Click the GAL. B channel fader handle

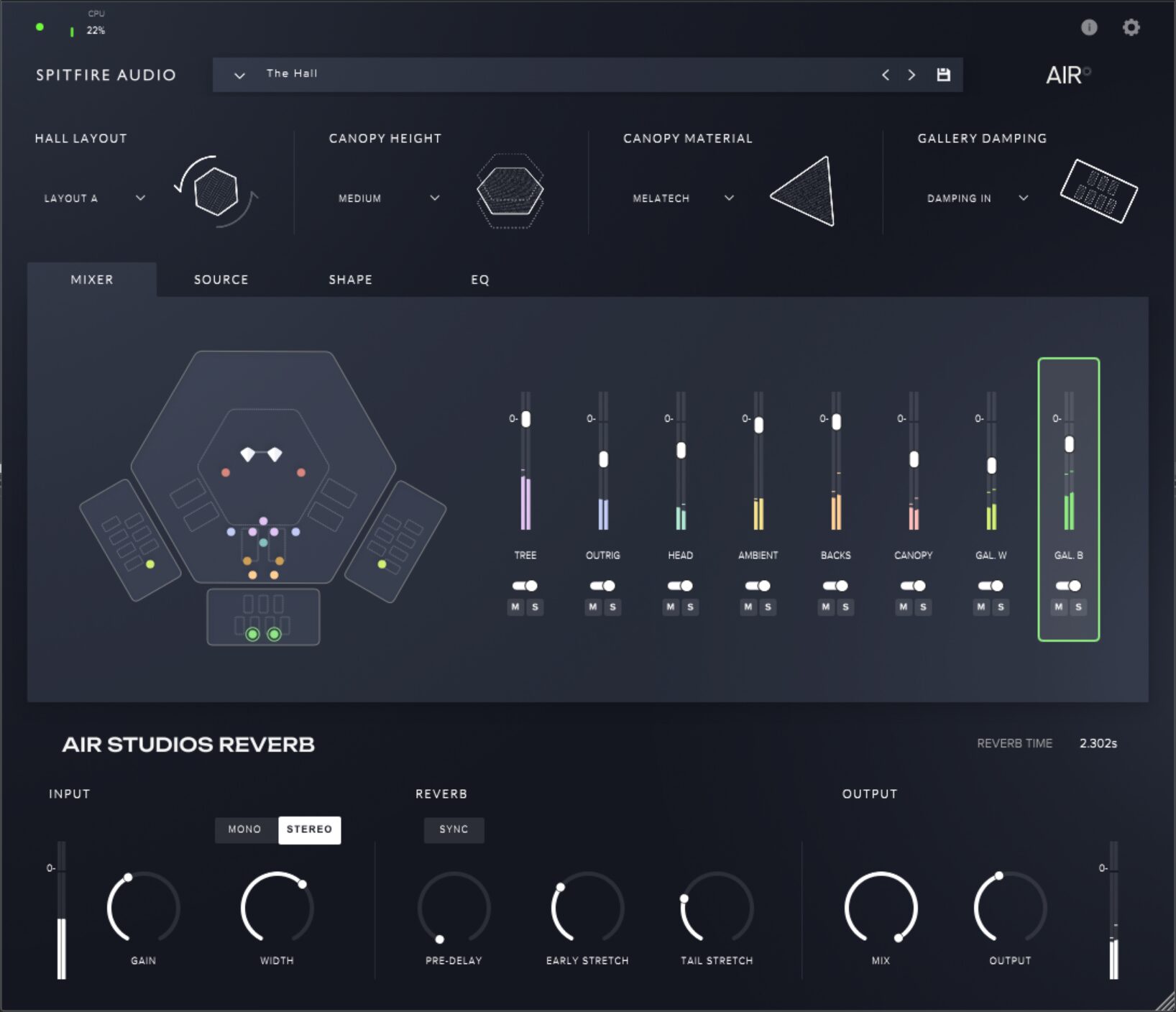[x=1069, y=444]
